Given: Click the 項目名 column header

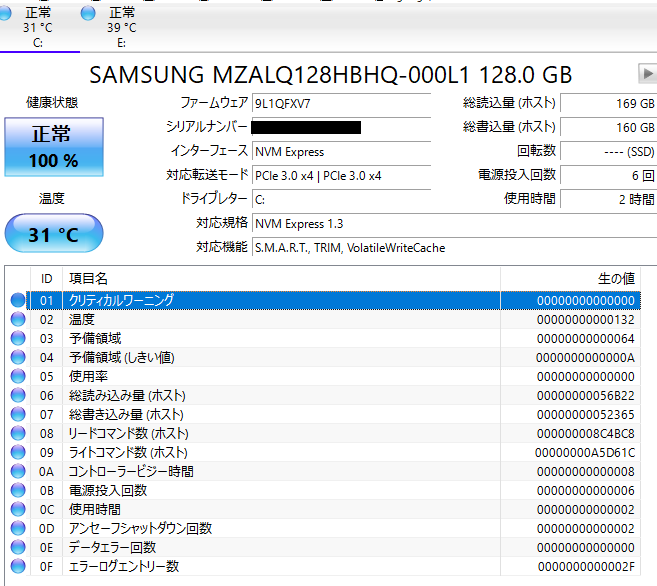Looking at the screenshot, I should point(282,279).
